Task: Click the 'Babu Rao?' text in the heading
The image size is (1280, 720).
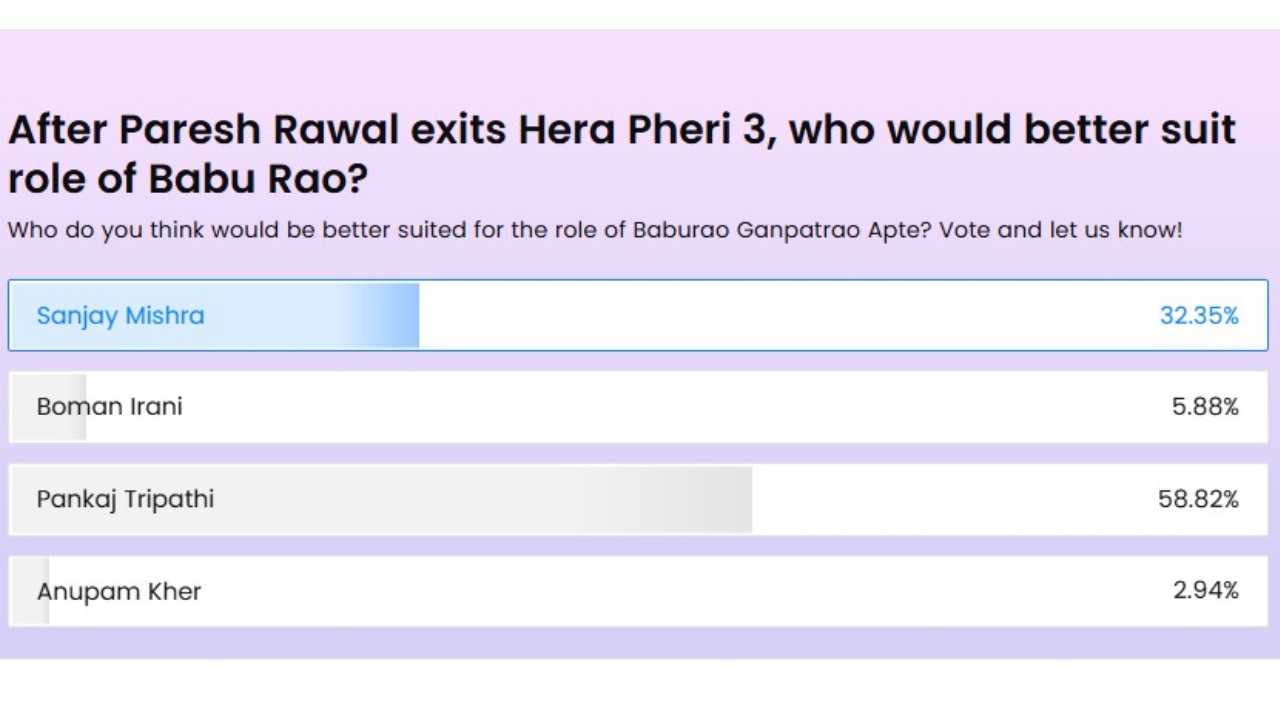Action: (x=258, y=179)
